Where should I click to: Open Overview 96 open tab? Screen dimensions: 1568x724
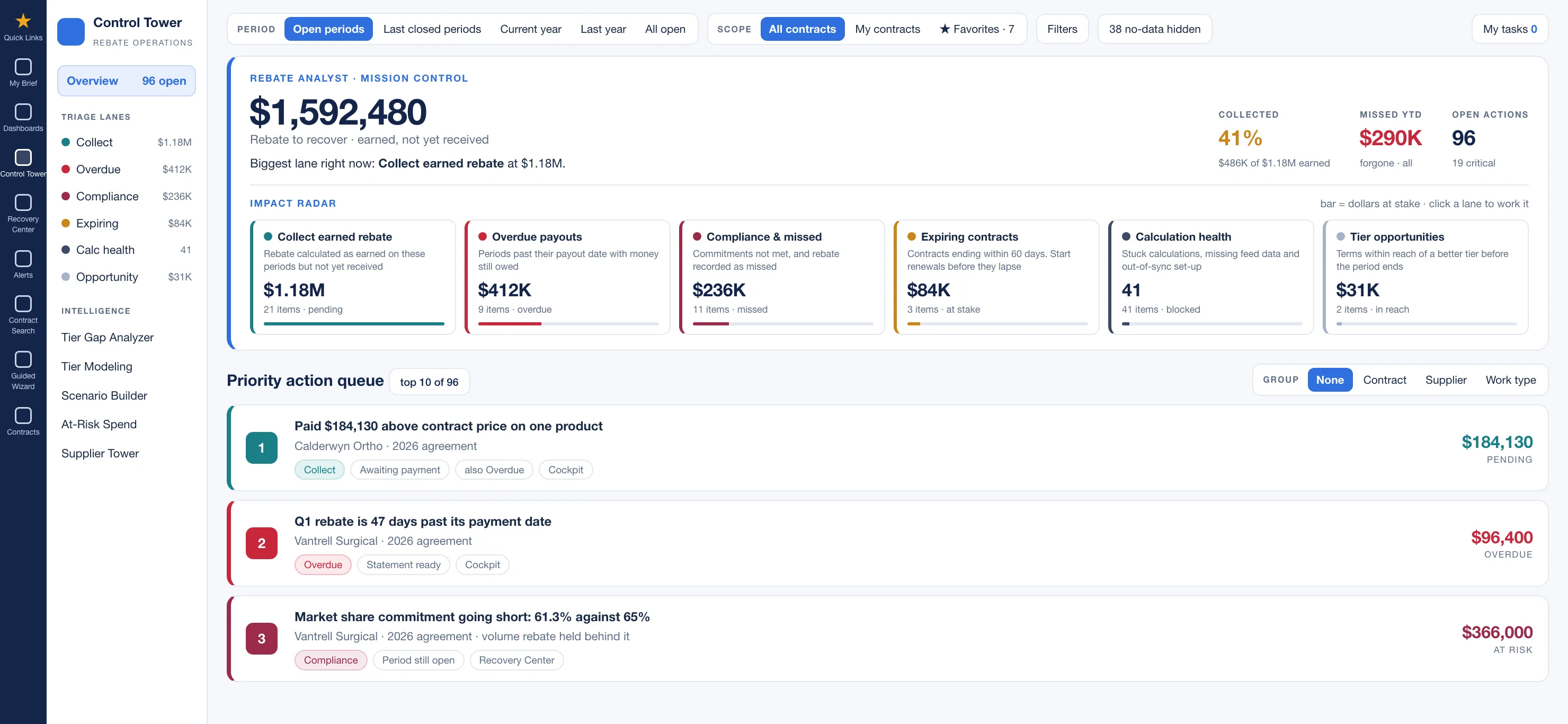coord(127,81)
